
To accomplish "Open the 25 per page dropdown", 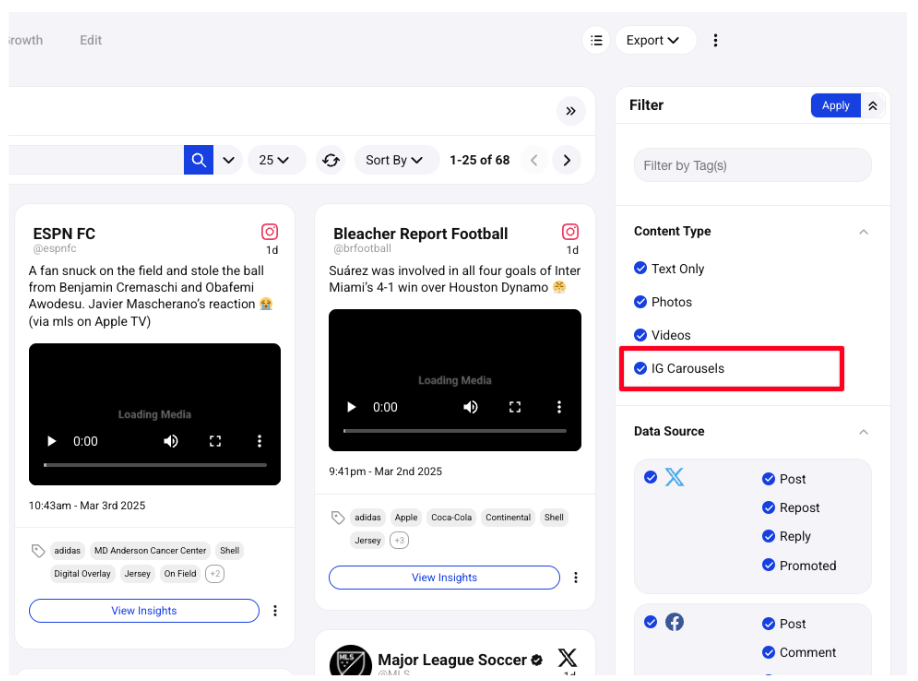I will click(276, 160).
